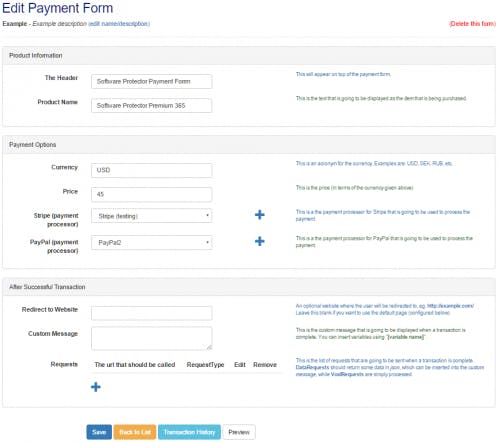Click the RequestType column header
Screen dimensions: 500x443
point(205,365)
